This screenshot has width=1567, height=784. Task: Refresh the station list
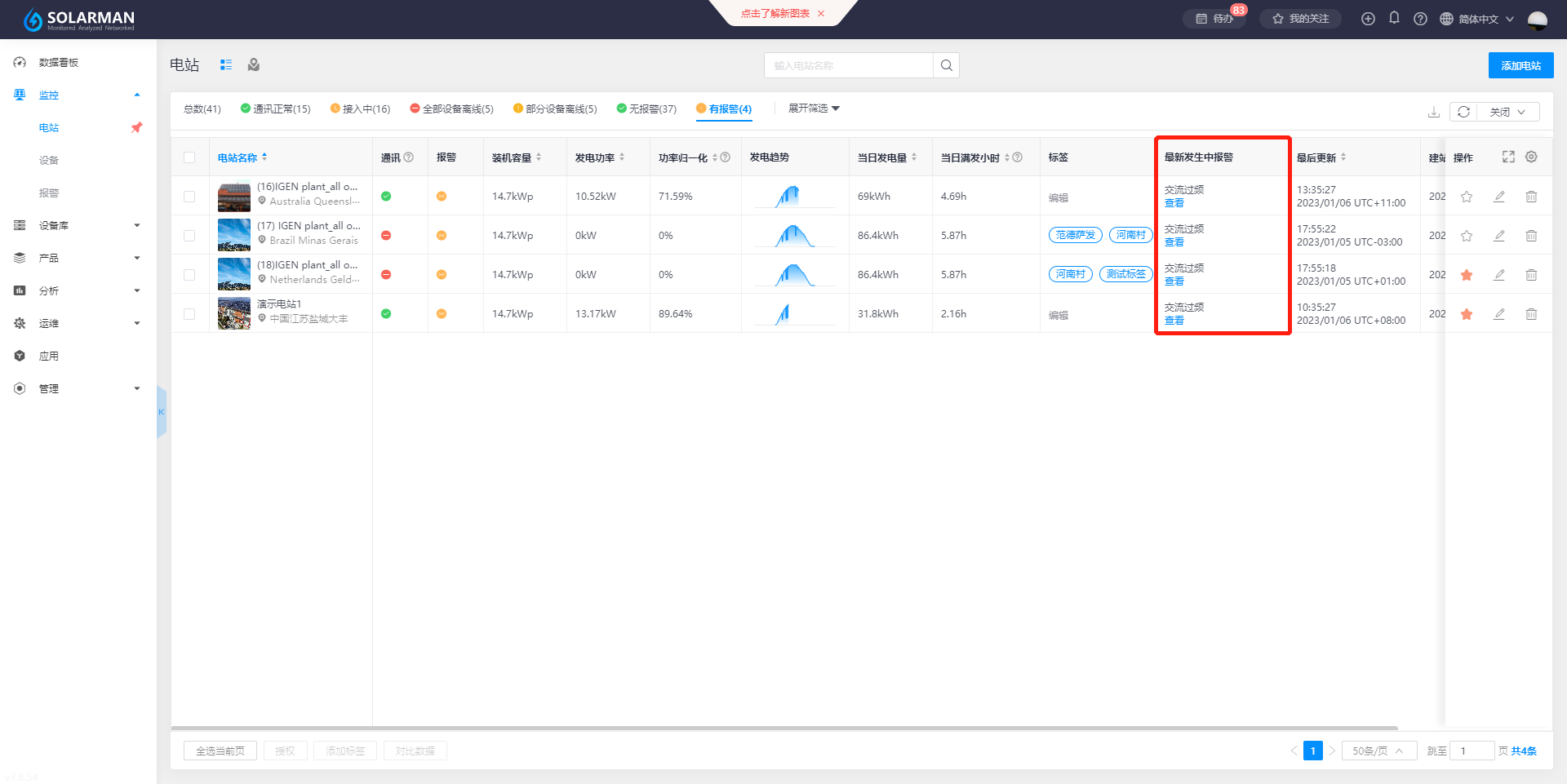[x=1463, y=112]
